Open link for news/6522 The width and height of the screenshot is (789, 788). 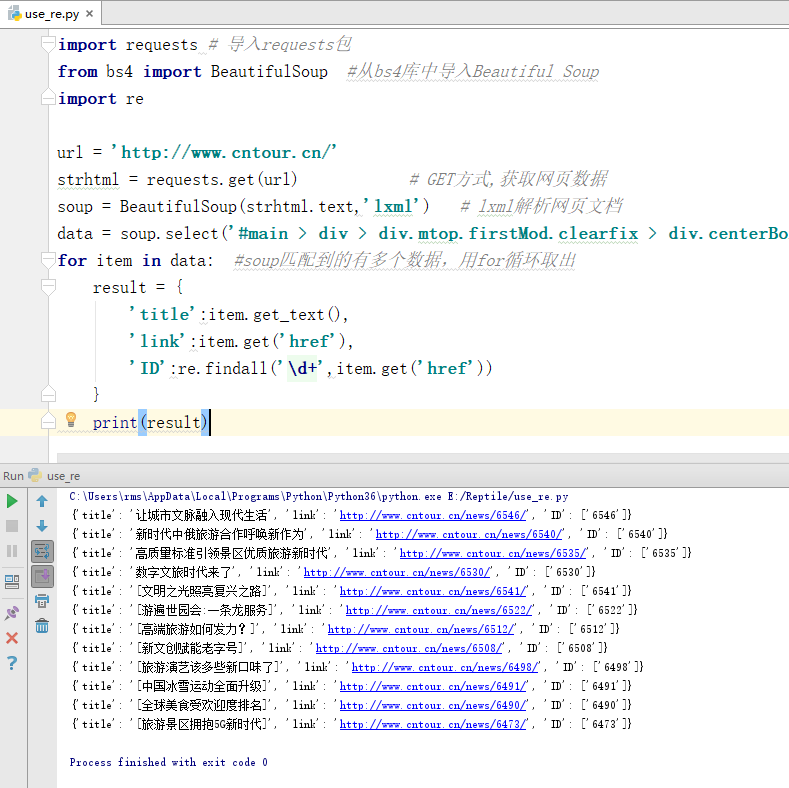pos(439,610)
